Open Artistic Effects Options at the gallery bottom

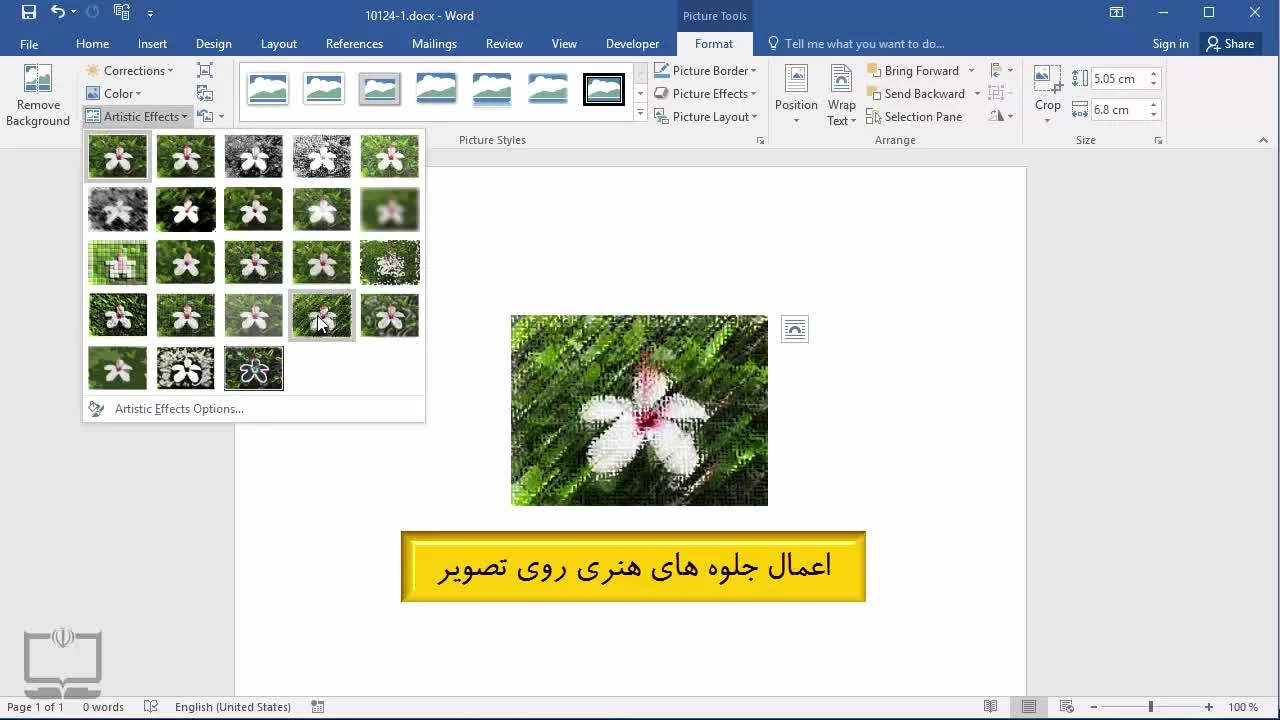click(178, 409)
